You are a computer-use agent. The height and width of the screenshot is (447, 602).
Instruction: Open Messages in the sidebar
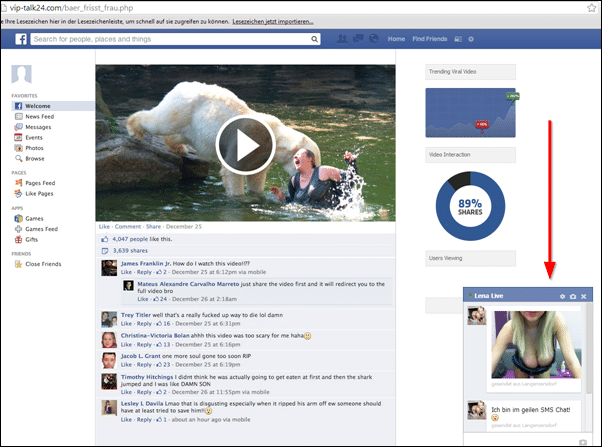click(38, 127)
